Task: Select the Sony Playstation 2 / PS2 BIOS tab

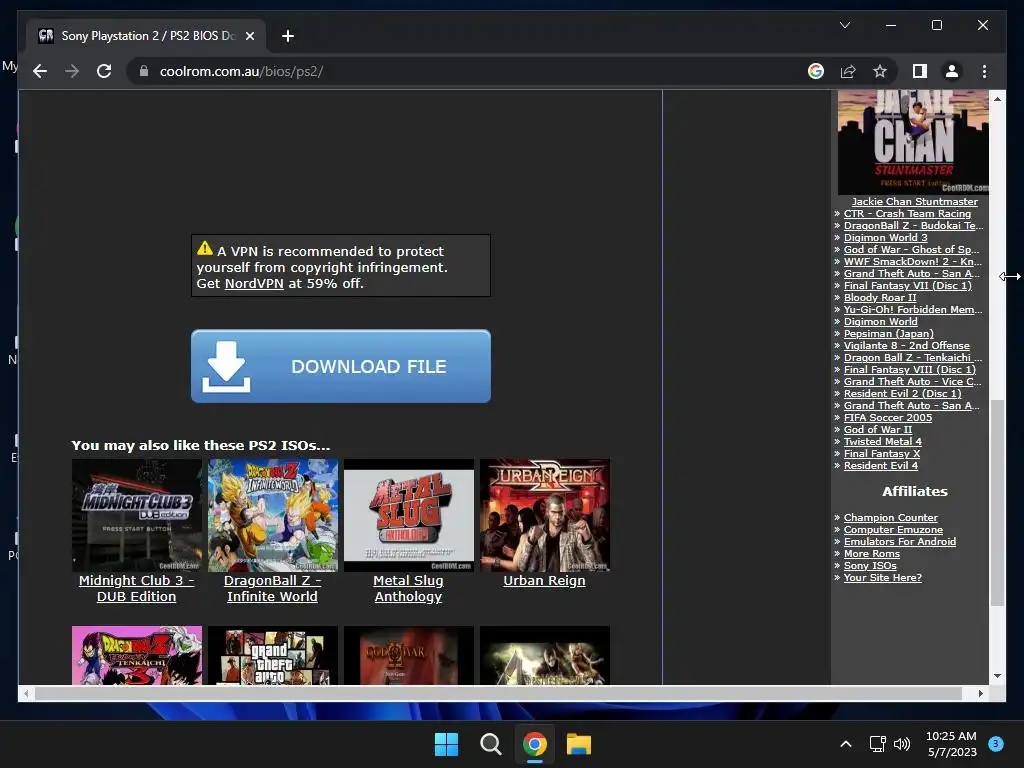Action: click(146, 36)
